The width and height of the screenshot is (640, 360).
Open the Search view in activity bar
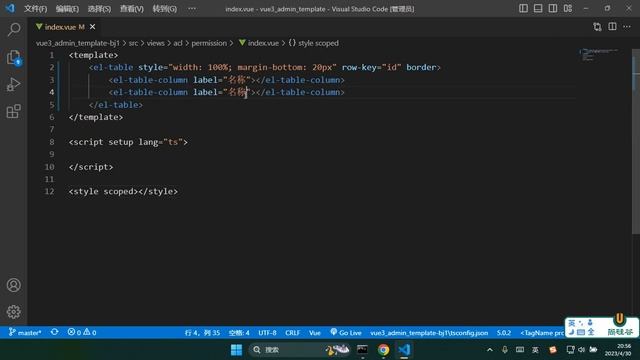pyautogui.click(x=14, y=29)
